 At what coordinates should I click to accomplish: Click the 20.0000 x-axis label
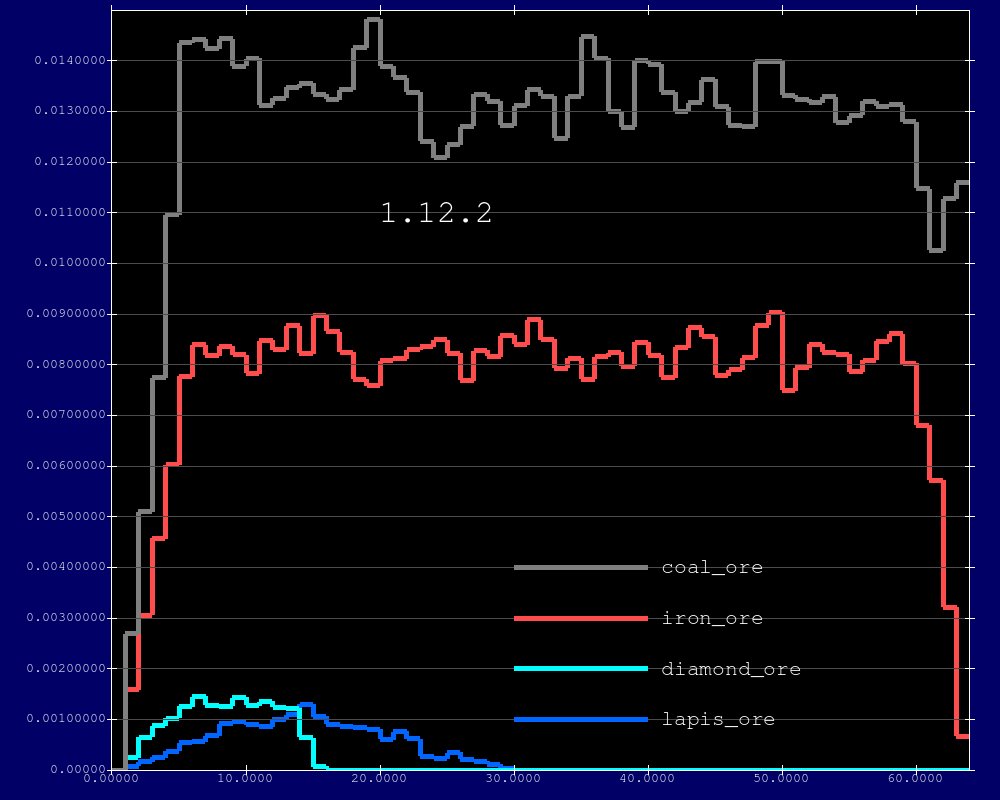[379, 779]
